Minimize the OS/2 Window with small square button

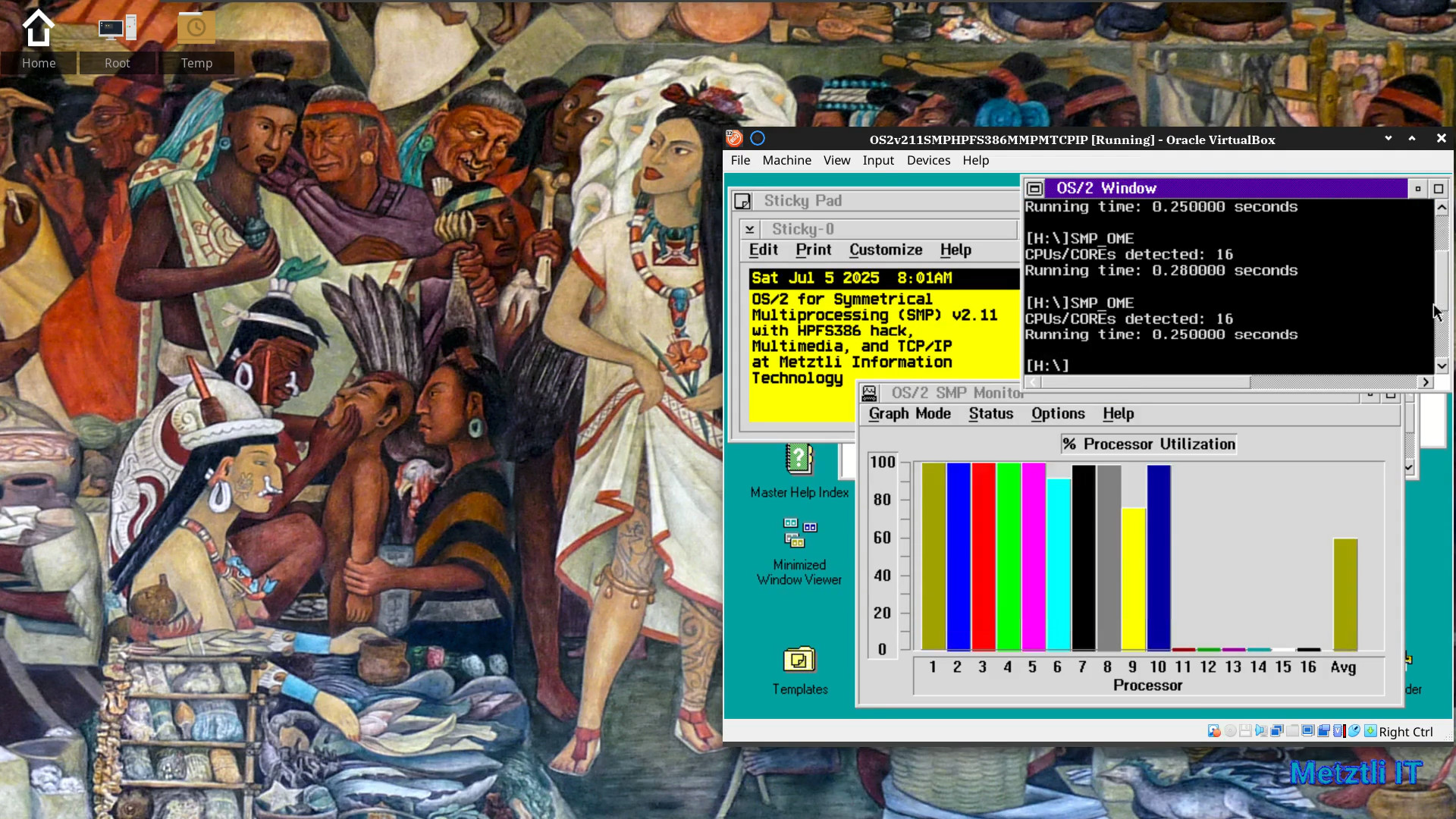[x=1417, y=189]
